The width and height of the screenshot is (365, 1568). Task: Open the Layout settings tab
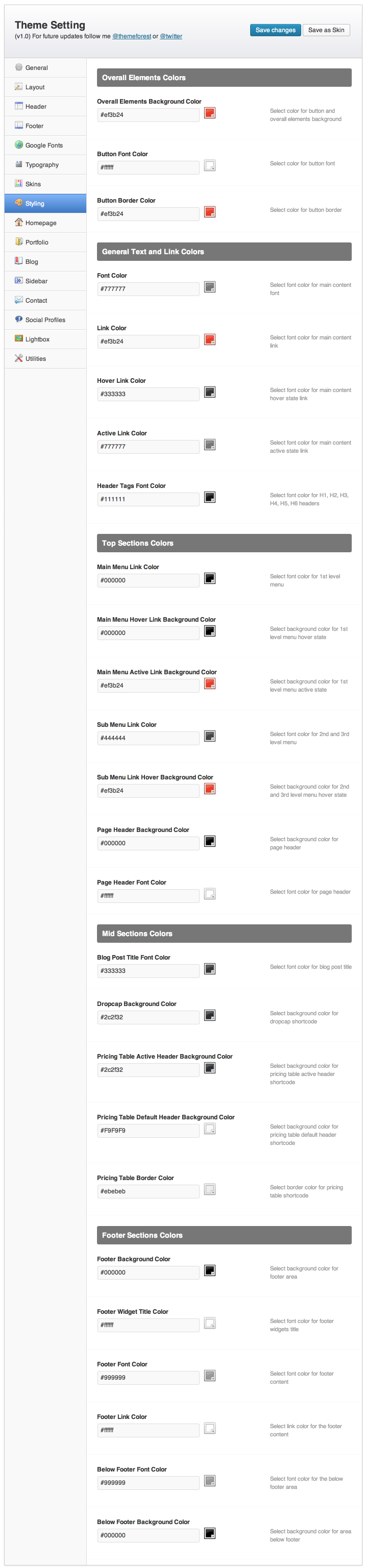click(x=35, y=87)
